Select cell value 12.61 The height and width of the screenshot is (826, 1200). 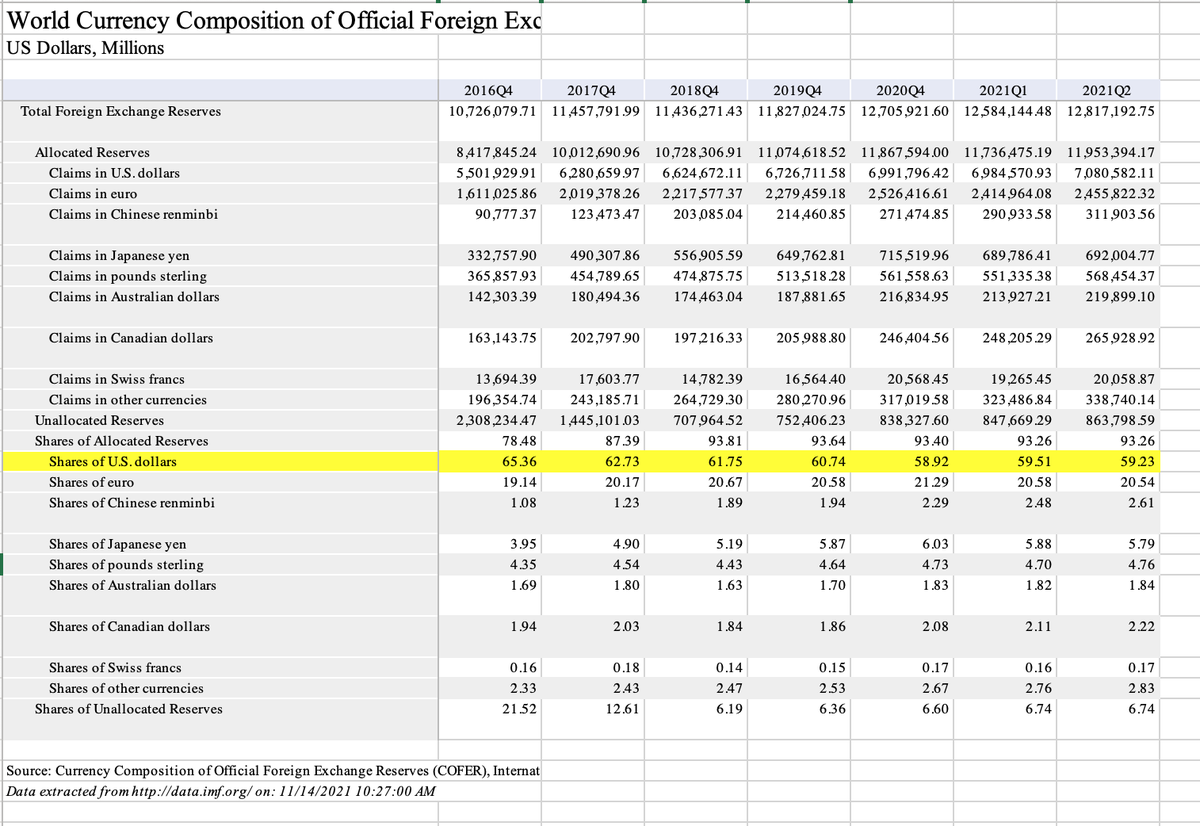pyautogui.click(x=624, y=709)
